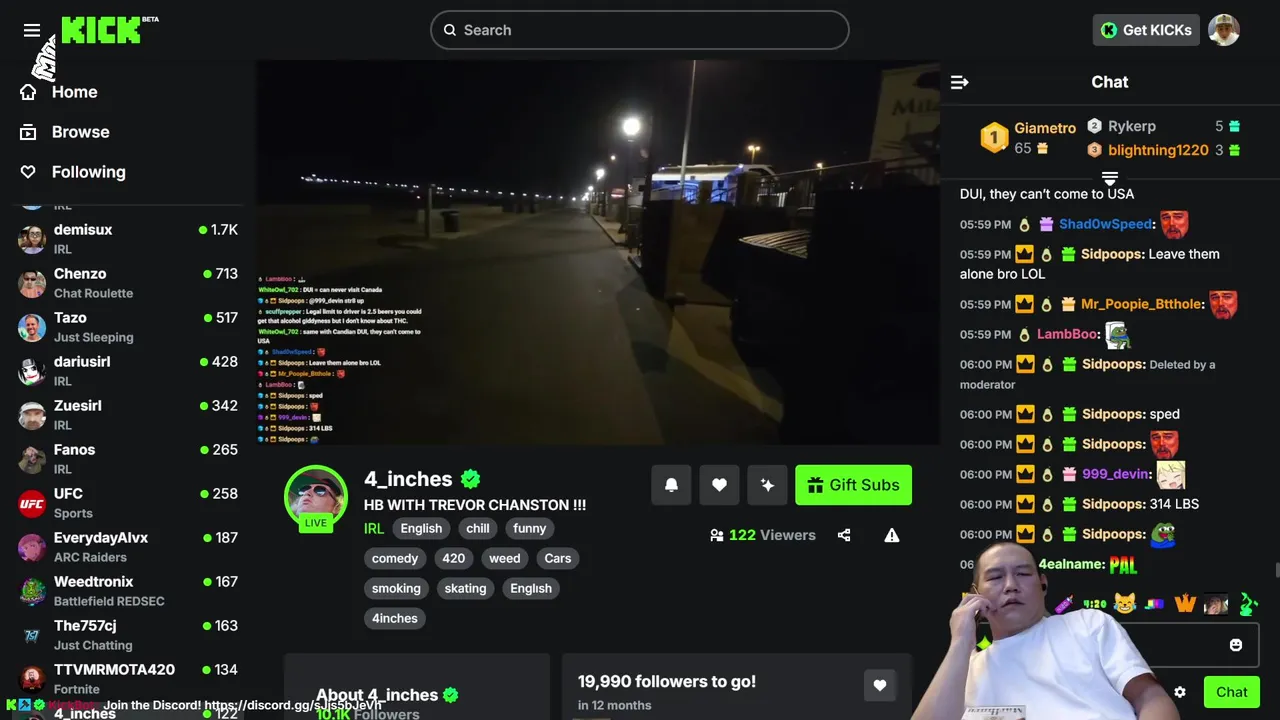Click in the Search field

tap(640, 30)
